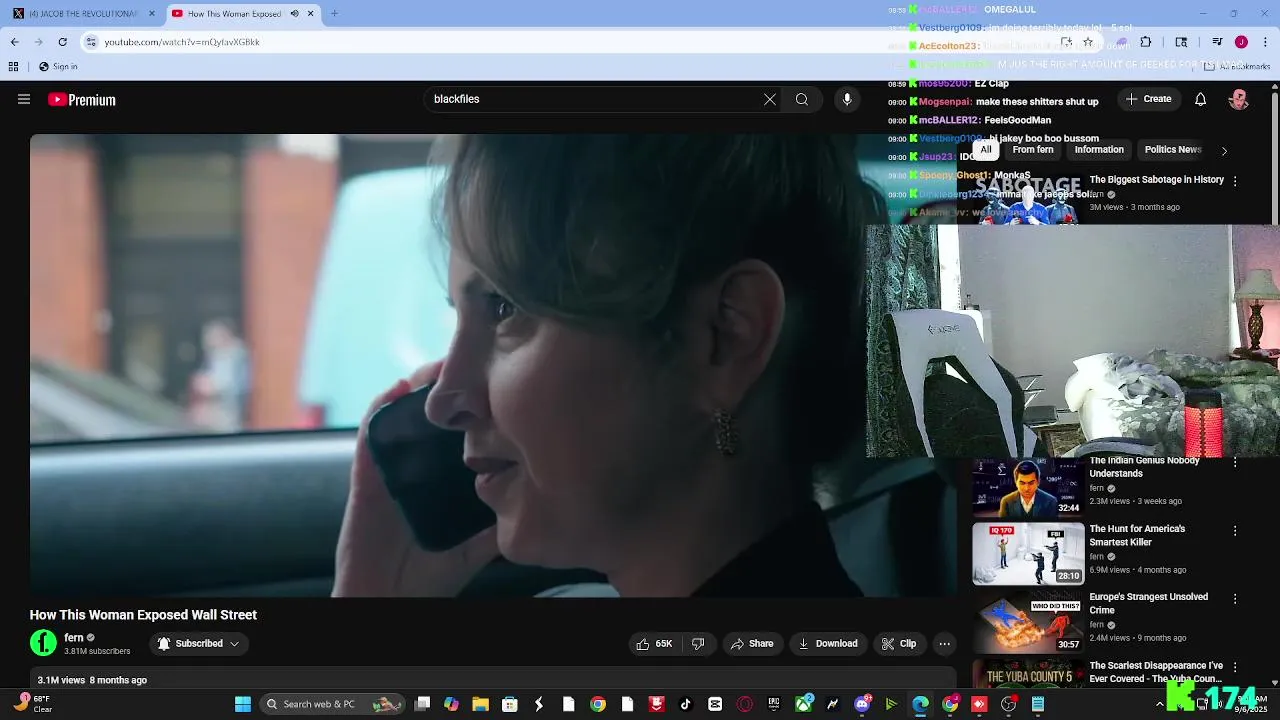The image size is (1280, 720).
Task: Start voice search with microphone icon
Action: point(847,99)
